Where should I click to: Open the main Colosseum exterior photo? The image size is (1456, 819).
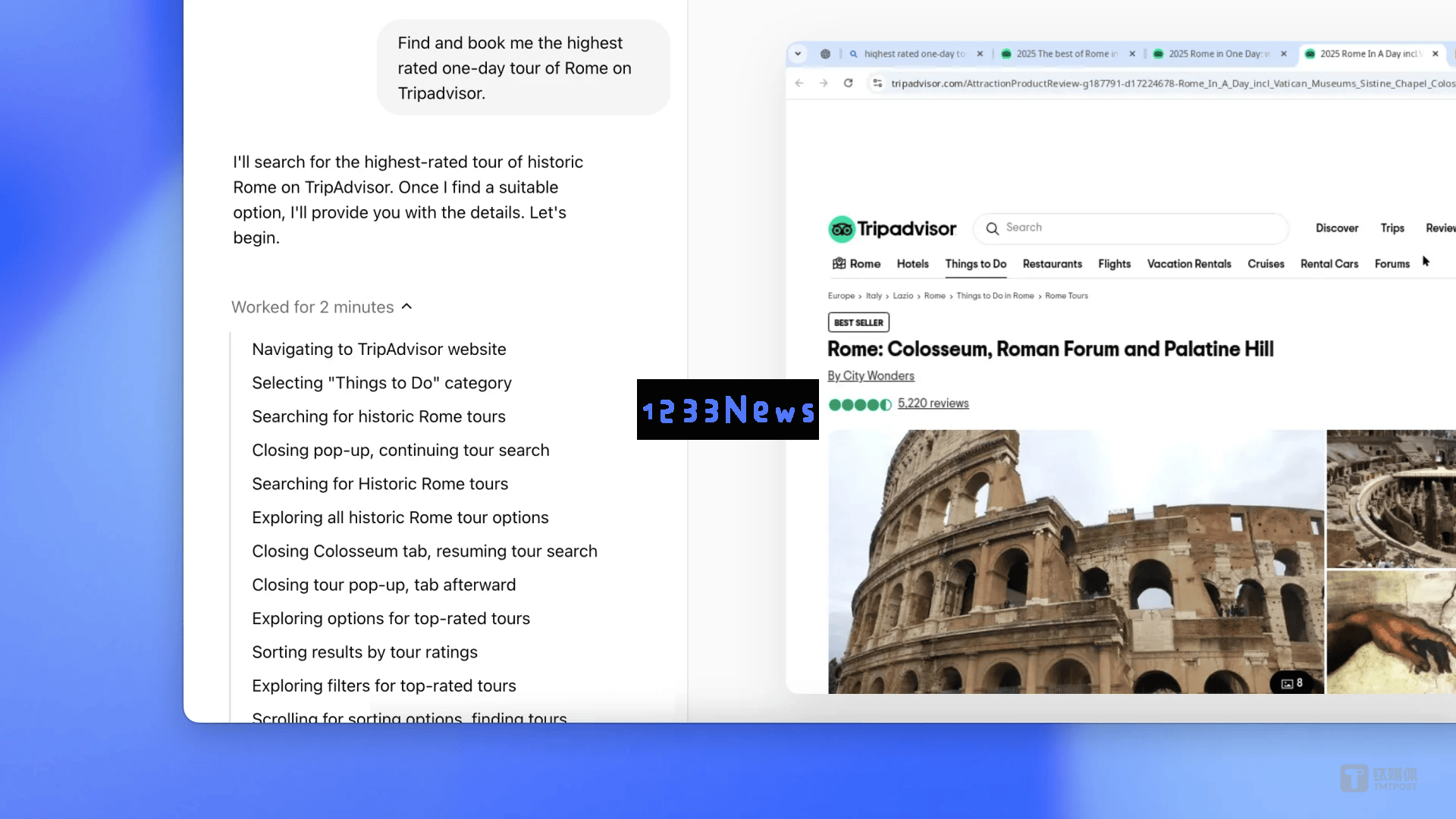tap(1075, 561)
